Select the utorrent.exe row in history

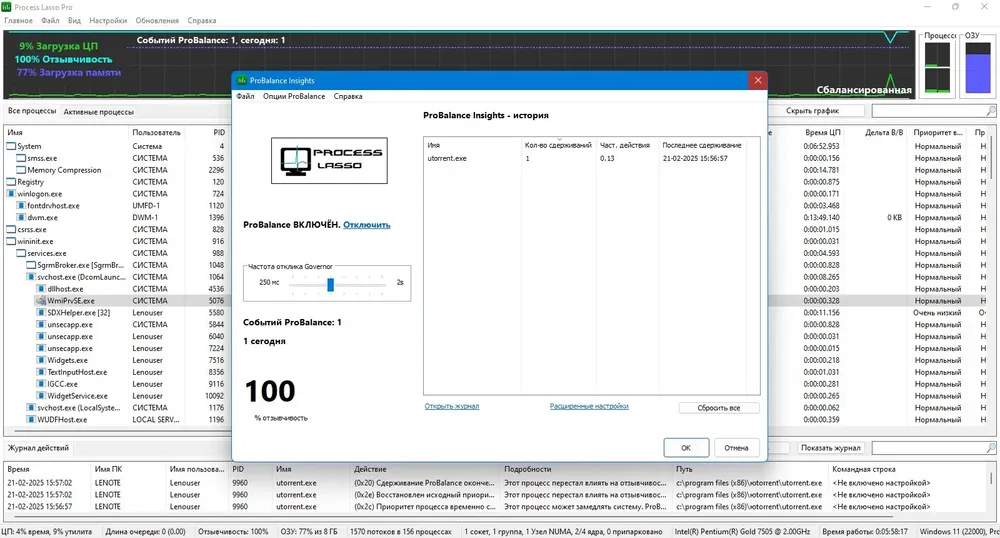pyautogui.click(x=591, y=158)
